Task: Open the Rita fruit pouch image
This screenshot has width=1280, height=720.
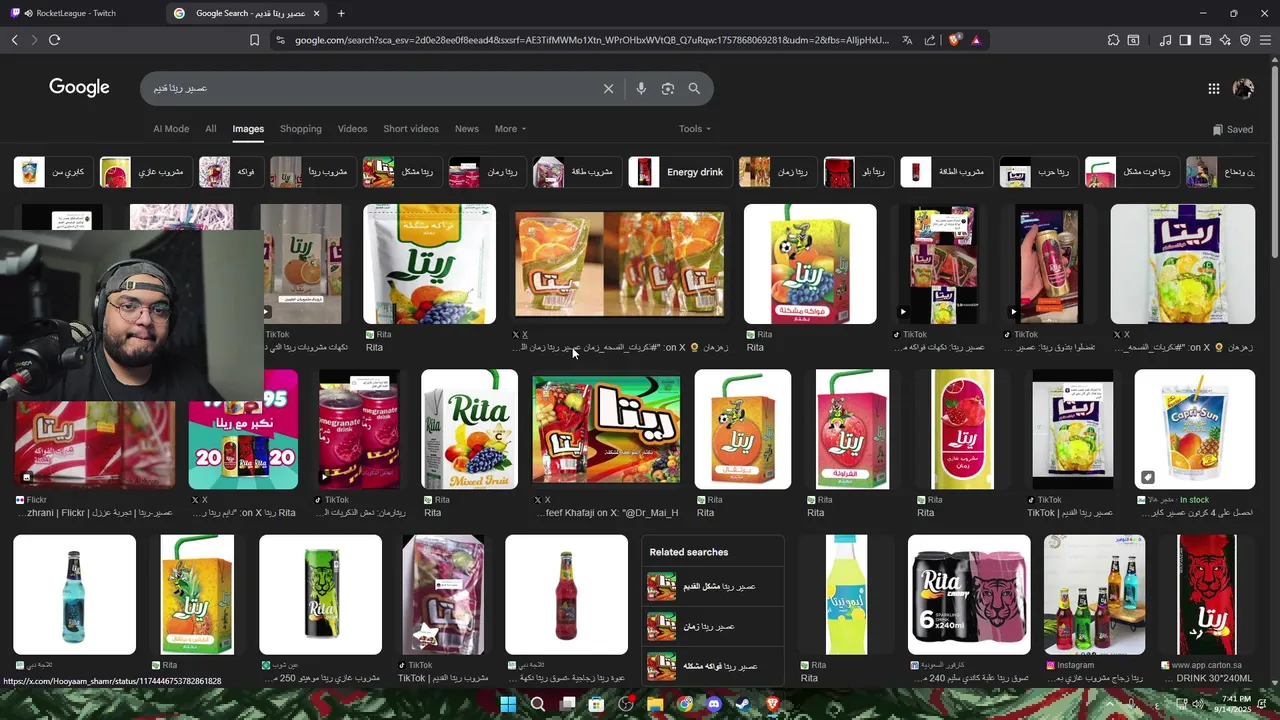Action: point(429,264)
